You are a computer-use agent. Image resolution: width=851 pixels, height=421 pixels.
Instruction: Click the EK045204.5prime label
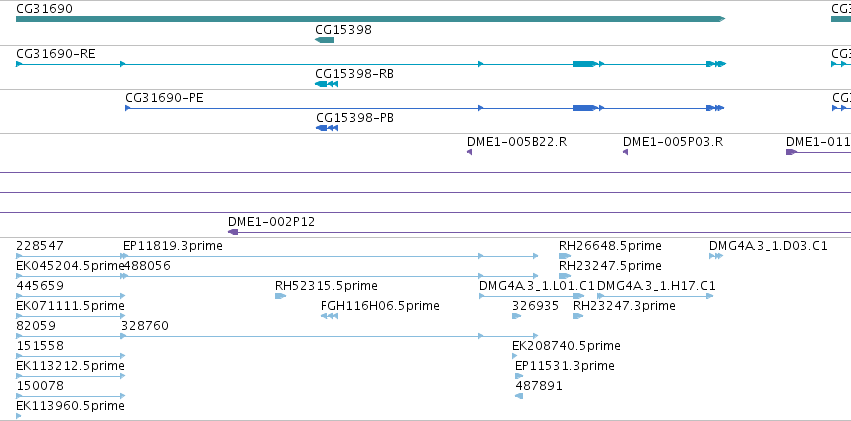[x=71, y=266]
